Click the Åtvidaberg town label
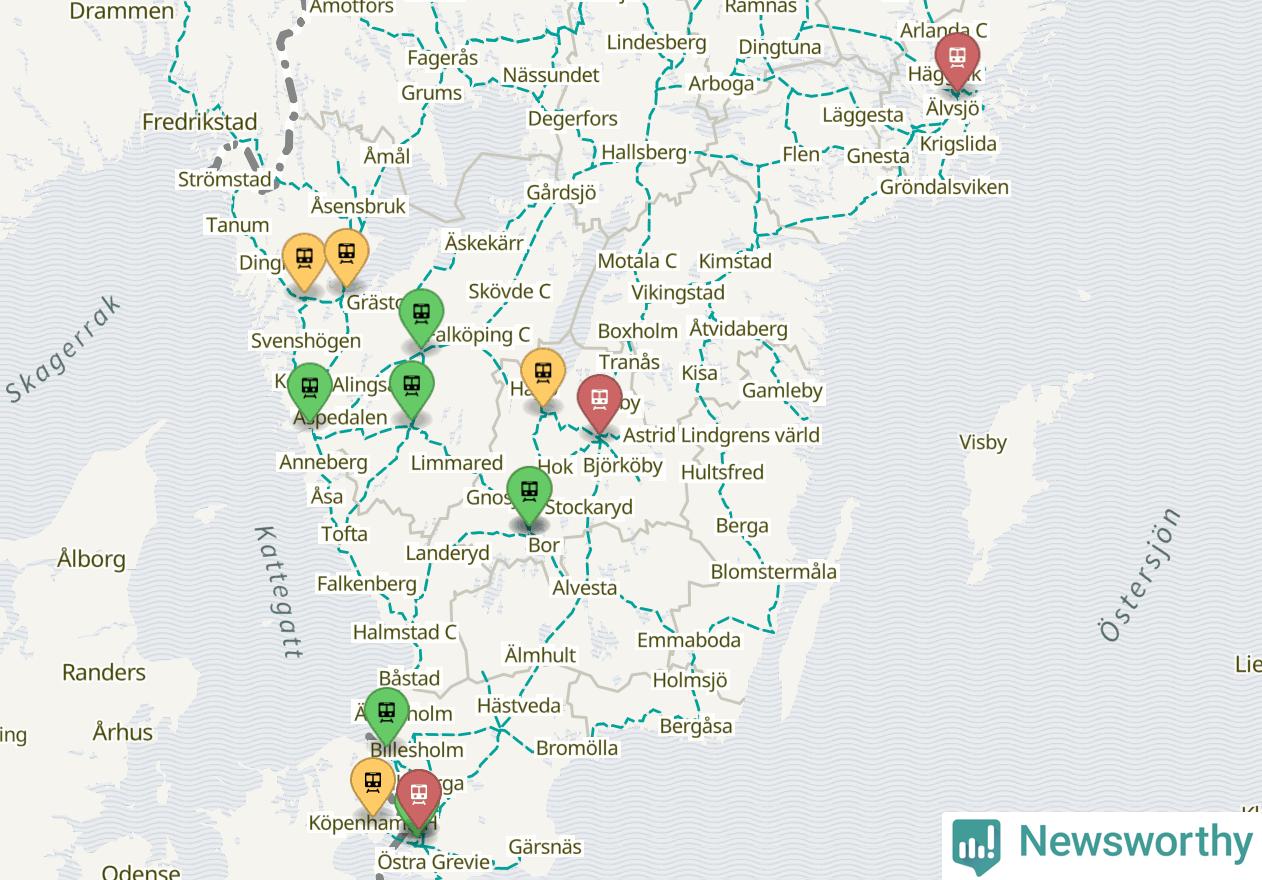Image resolution: width=1262 pixels, height=880 pixels. (739, 328)
